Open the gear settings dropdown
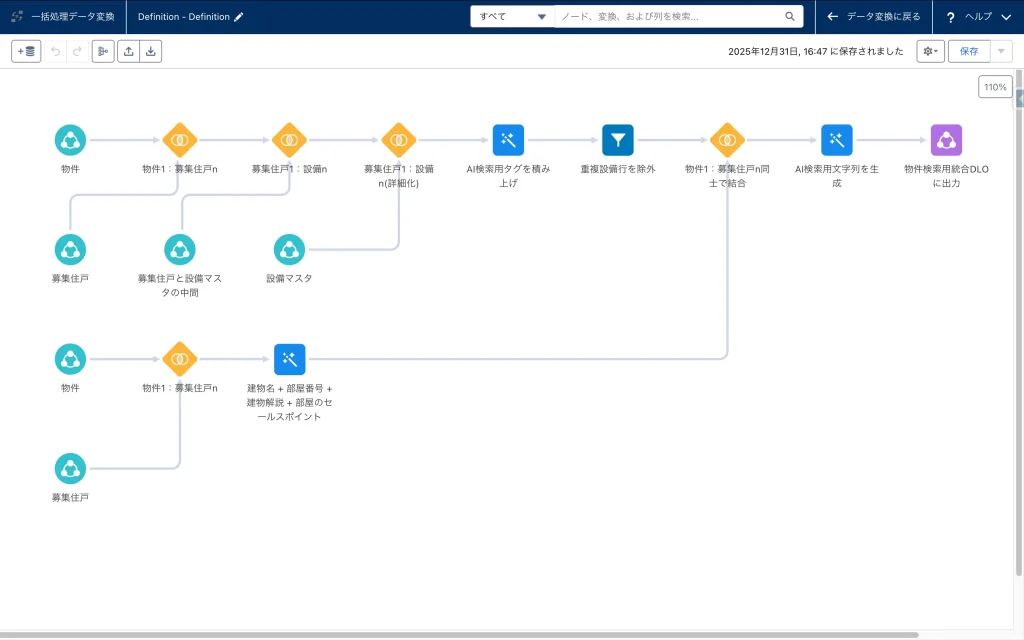1024x640 pixels. (x=930, y=51)
